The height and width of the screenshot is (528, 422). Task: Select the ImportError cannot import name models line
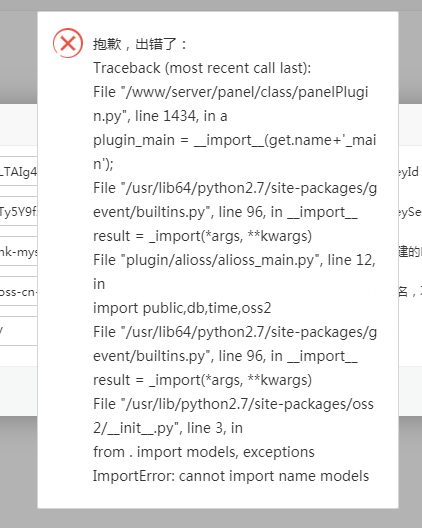231,476
